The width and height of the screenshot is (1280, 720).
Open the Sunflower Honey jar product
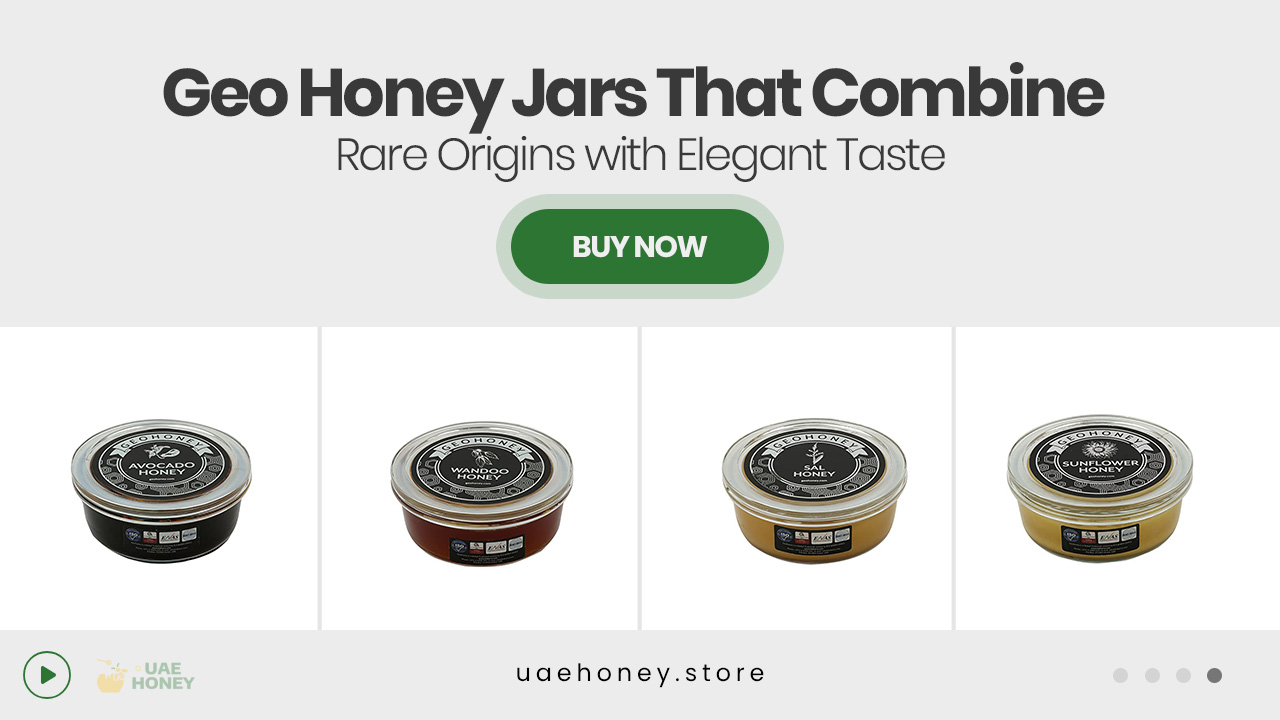[x=1100, y=489]
